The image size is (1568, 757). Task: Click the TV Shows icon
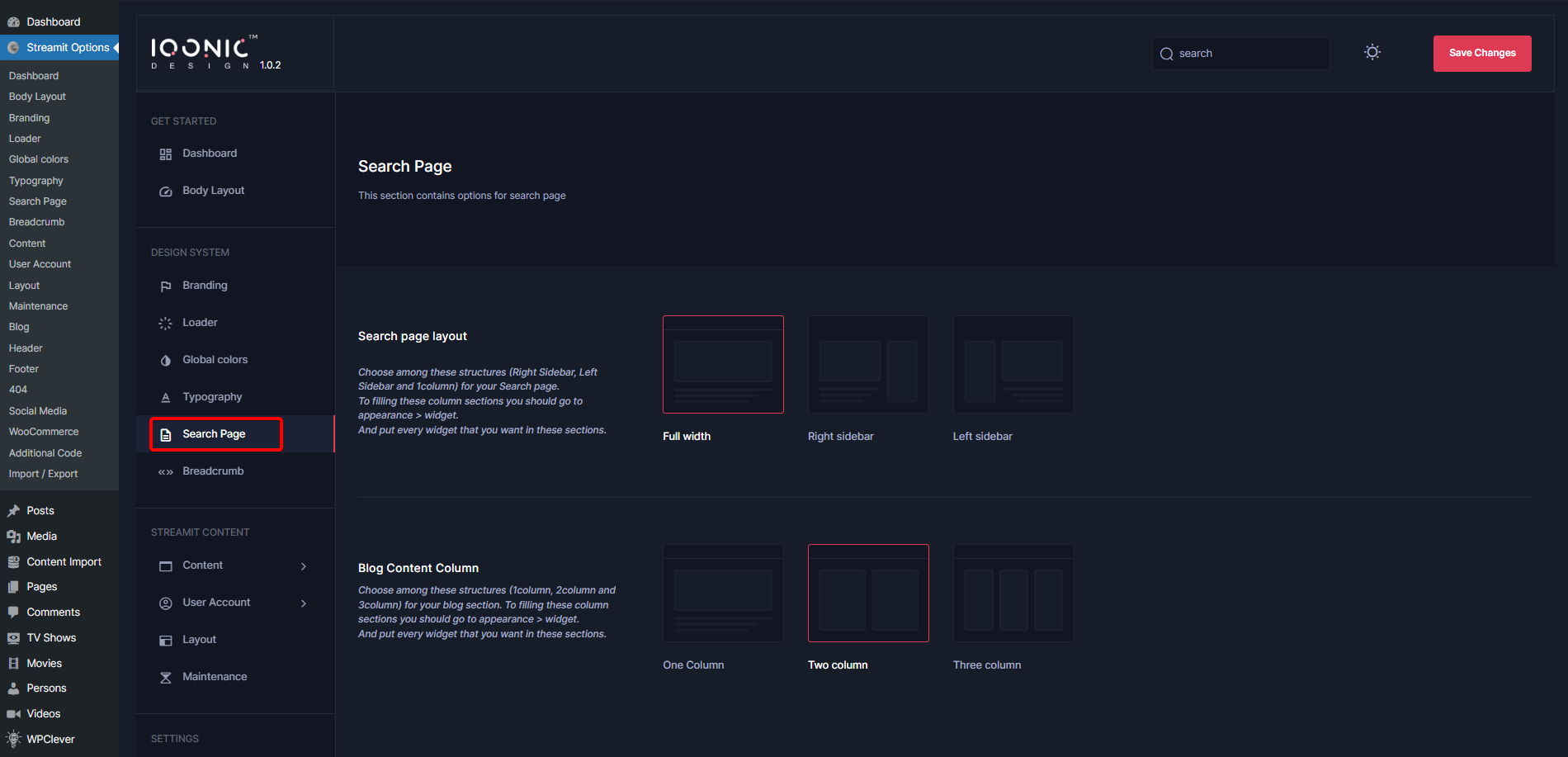[x=13, y=638]
